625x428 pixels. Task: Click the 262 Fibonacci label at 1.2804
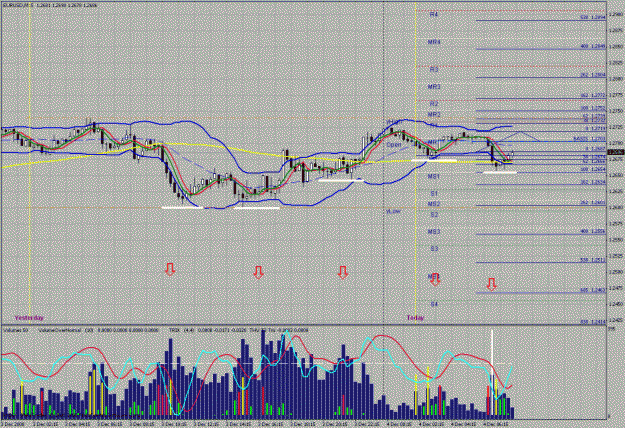click(x=593, y=75)
